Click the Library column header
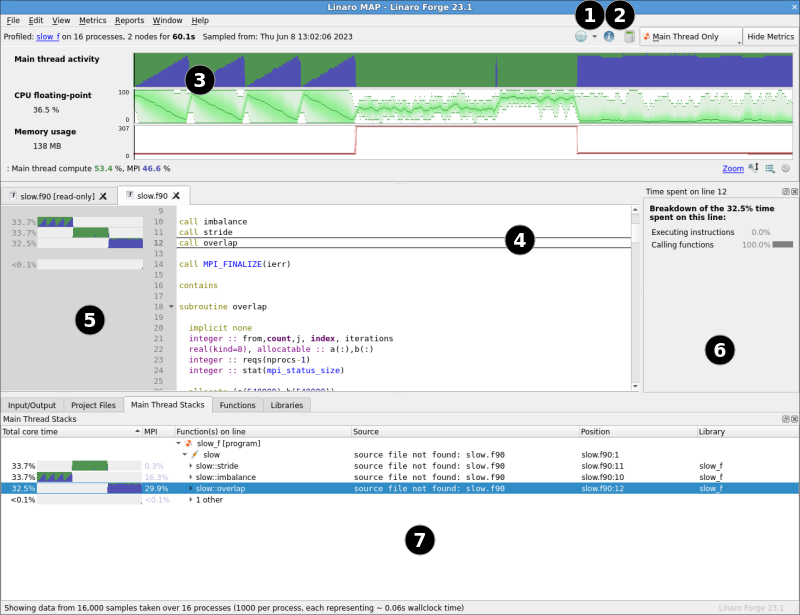This screenshot has width=800, height=615. coord(748,432)
